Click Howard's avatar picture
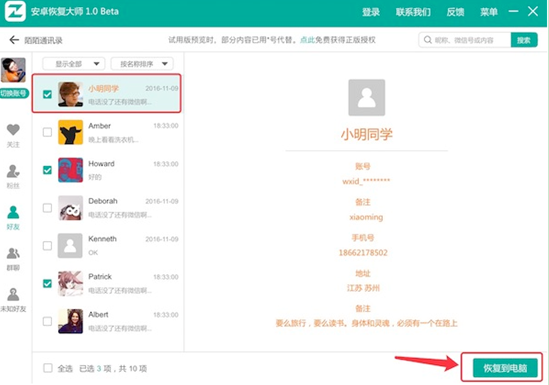This screenshot has width=549, height=385. point(70,170)
